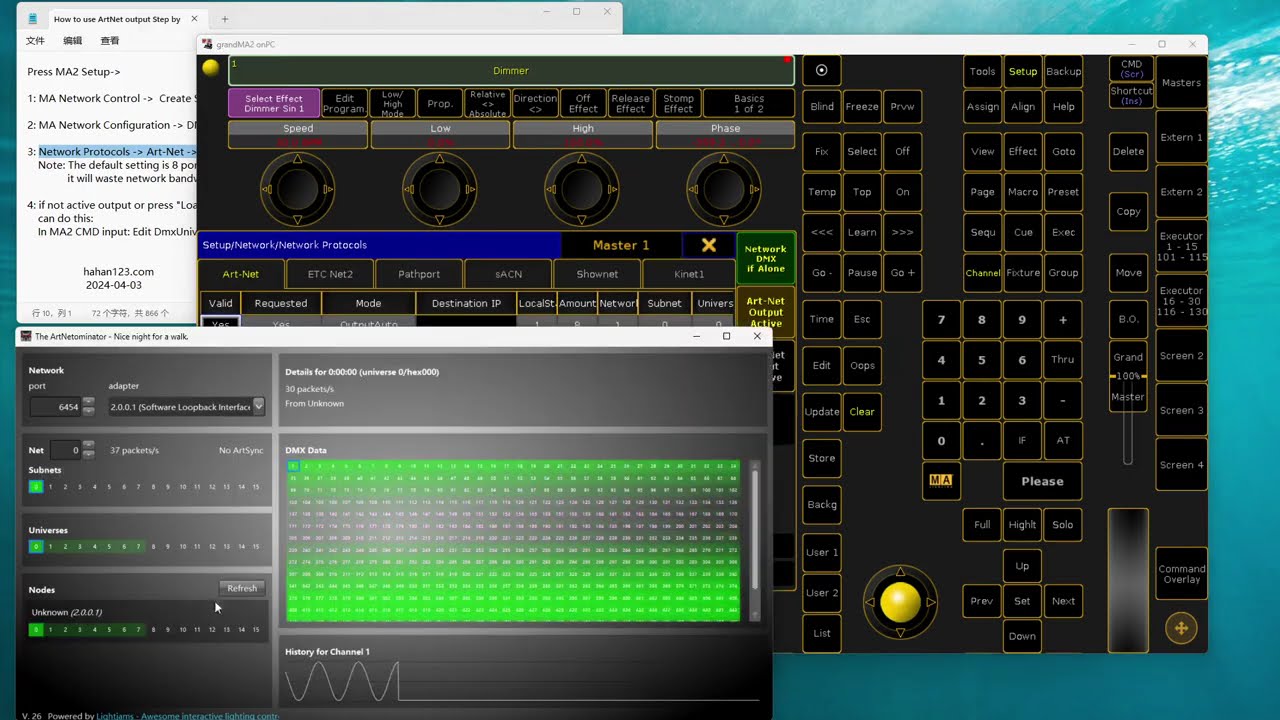This screenshot has width=1280, height=720.
Task: Open the 文件 menu in Notepad
Action: [x=35, y=41]
